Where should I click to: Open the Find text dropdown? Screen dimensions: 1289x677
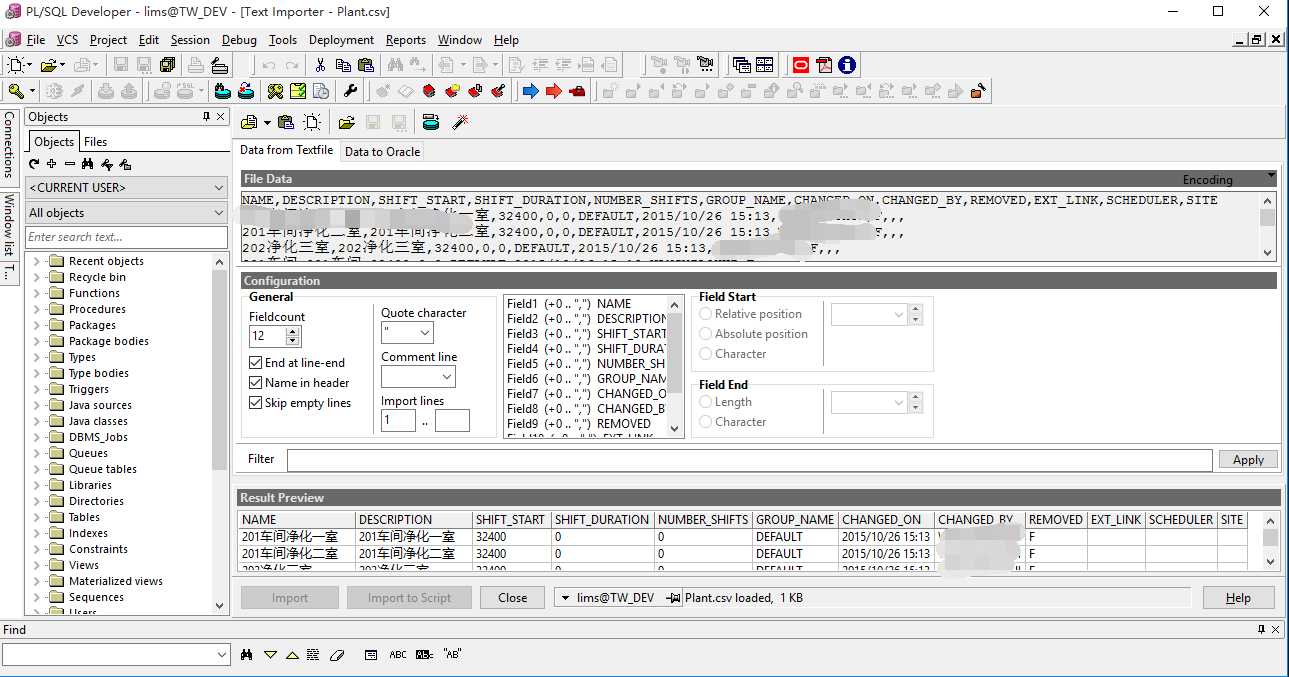click(x=222, y=655)
